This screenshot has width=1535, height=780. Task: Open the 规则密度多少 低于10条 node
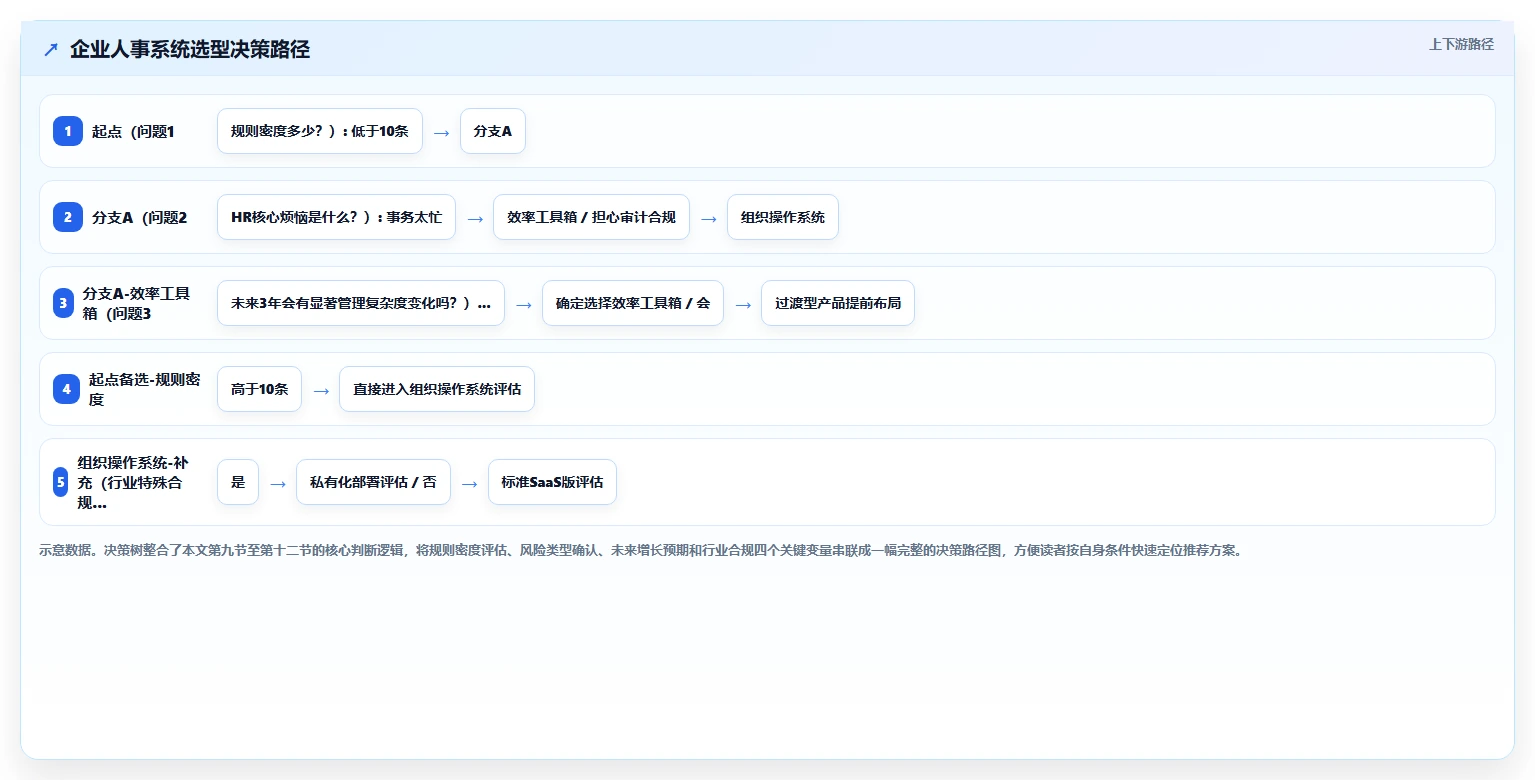(320, 131)
